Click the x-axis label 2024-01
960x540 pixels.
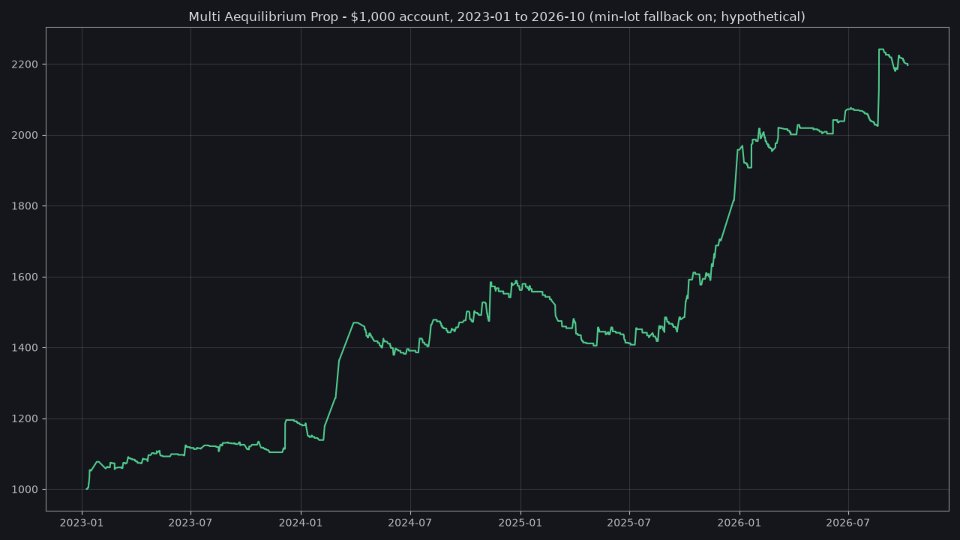(x=301, y=523)
